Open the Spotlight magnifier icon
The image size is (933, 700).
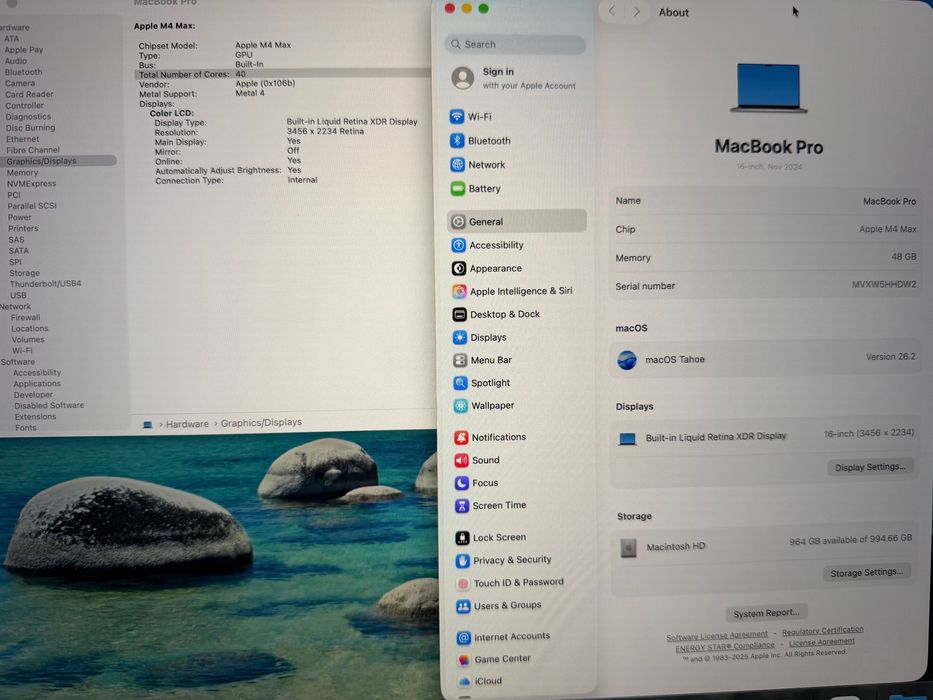coord(461,383)
